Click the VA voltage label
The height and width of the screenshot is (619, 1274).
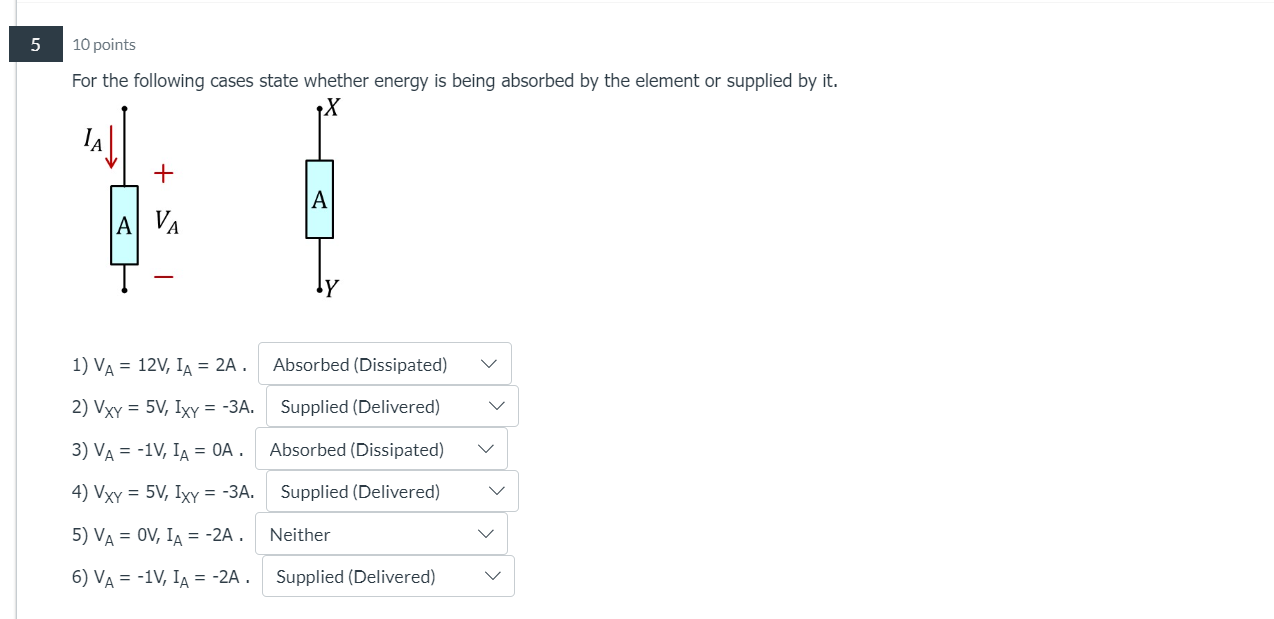click(168, 224)
